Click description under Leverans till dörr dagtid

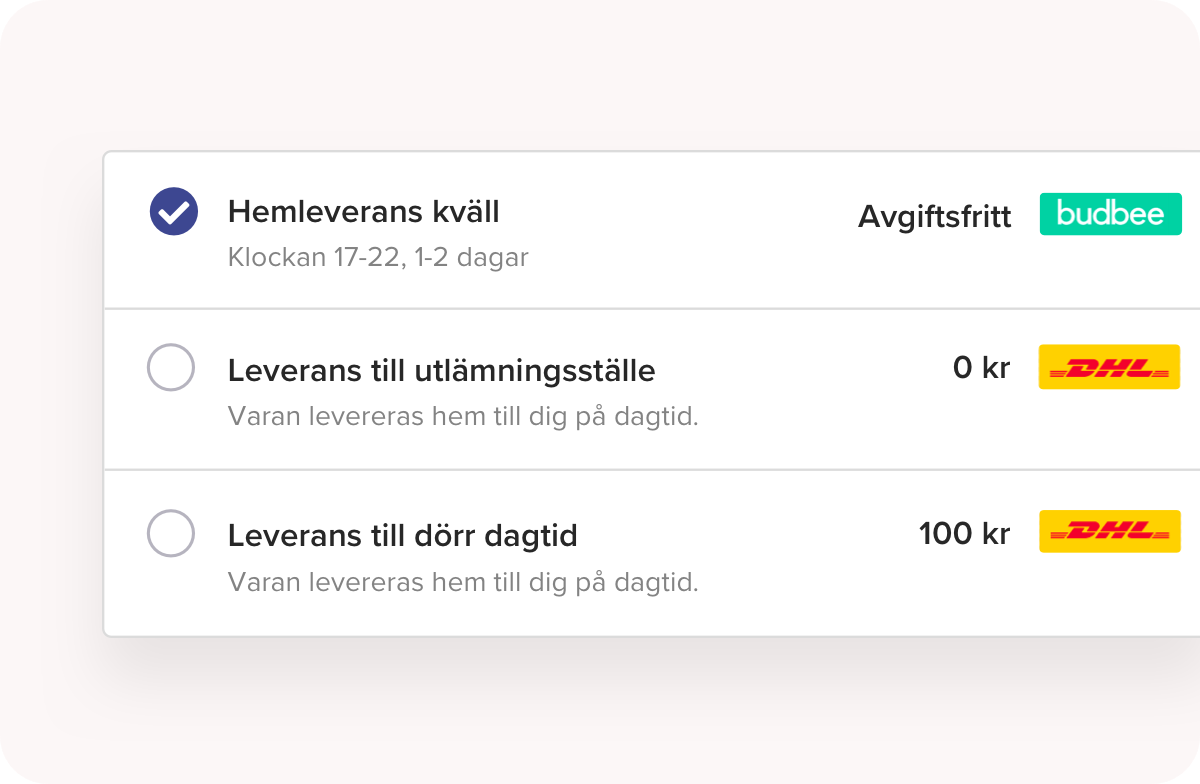(463, 581)
